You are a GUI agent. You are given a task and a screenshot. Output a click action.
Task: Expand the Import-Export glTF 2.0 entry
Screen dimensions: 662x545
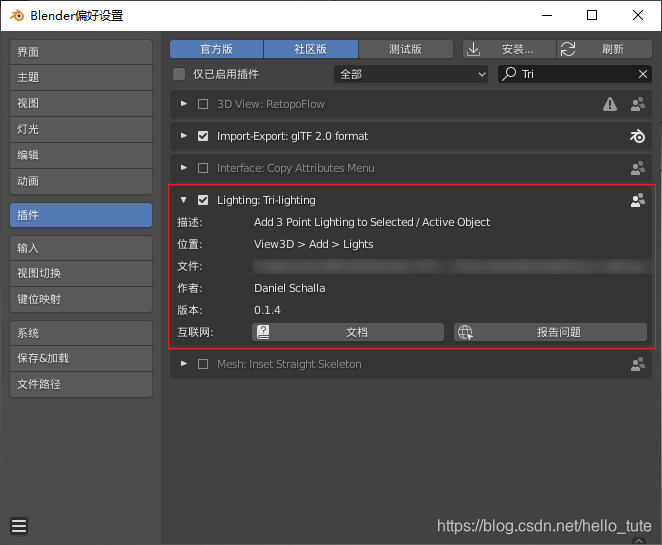[184, 136]
